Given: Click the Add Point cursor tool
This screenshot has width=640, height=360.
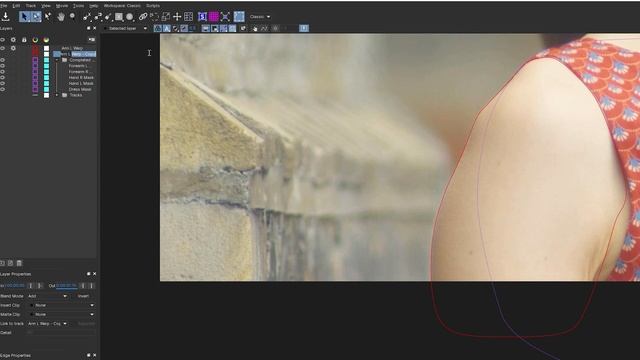Looking at the screenshot, I should (x=48, y=16).
